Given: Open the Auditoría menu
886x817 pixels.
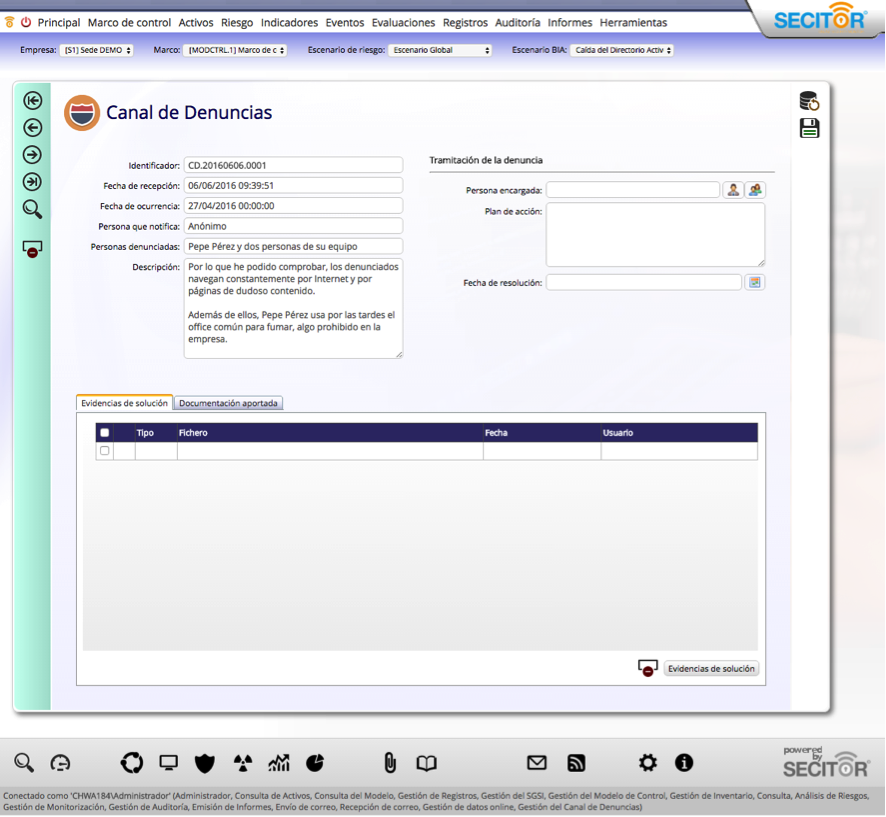Looking at the screenshot, I should point(517,22).
